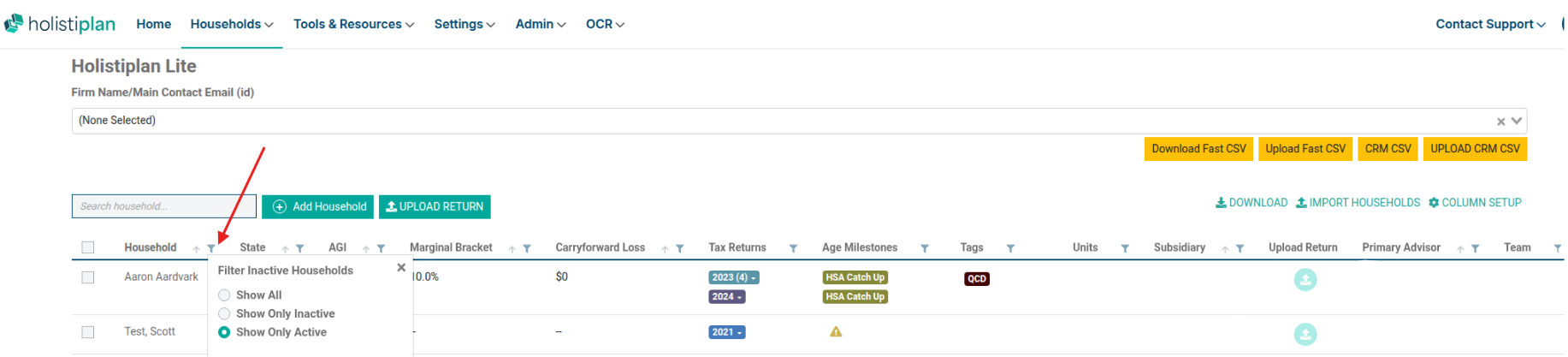Open the firm name selector dropdown arrow
Image resolution: width=1568 pixels, height=357 pixels.
click(1516, 121)
